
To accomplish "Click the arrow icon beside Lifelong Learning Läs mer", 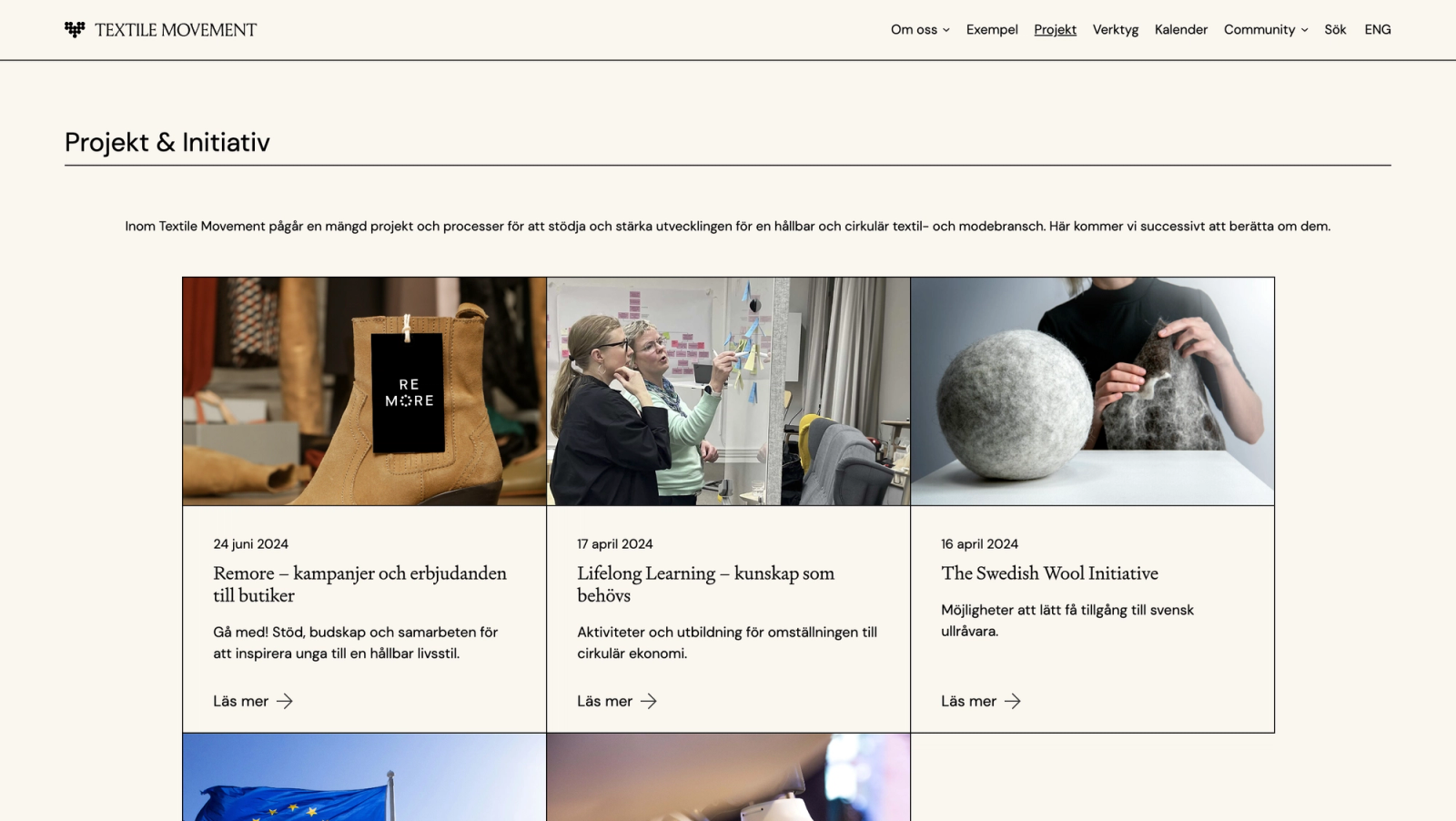I will point(649,701).
